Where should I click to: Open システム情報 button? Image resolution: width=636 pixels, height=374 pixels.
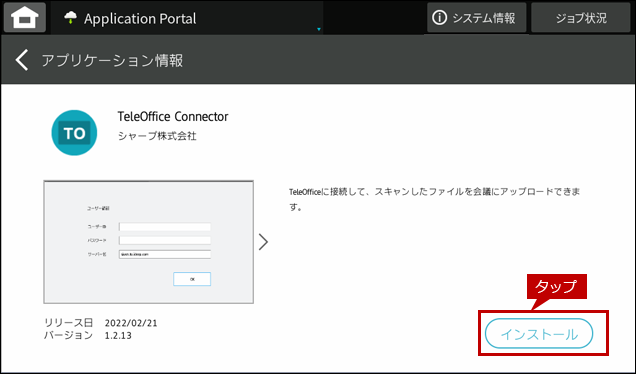pyautogui.click(x=477, y=18)
